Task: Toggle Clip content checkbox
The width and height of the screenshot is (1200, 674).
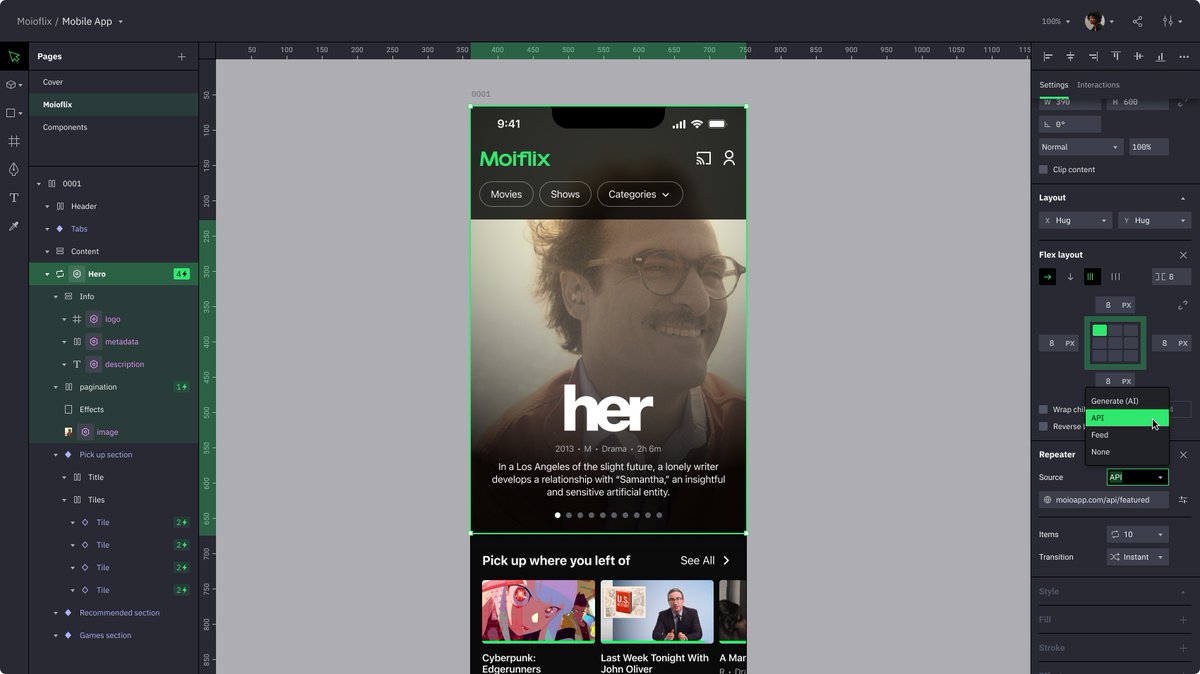Action: tap(1044, 170)
